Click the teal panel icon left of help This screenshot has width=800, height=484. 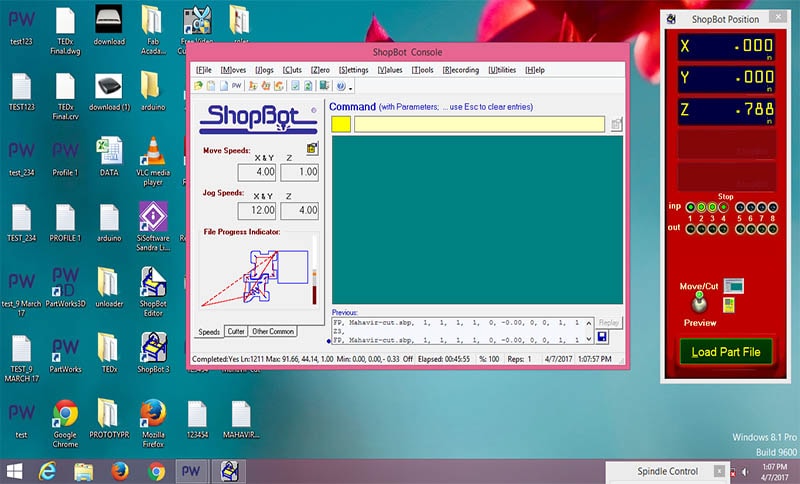point(324,86)
